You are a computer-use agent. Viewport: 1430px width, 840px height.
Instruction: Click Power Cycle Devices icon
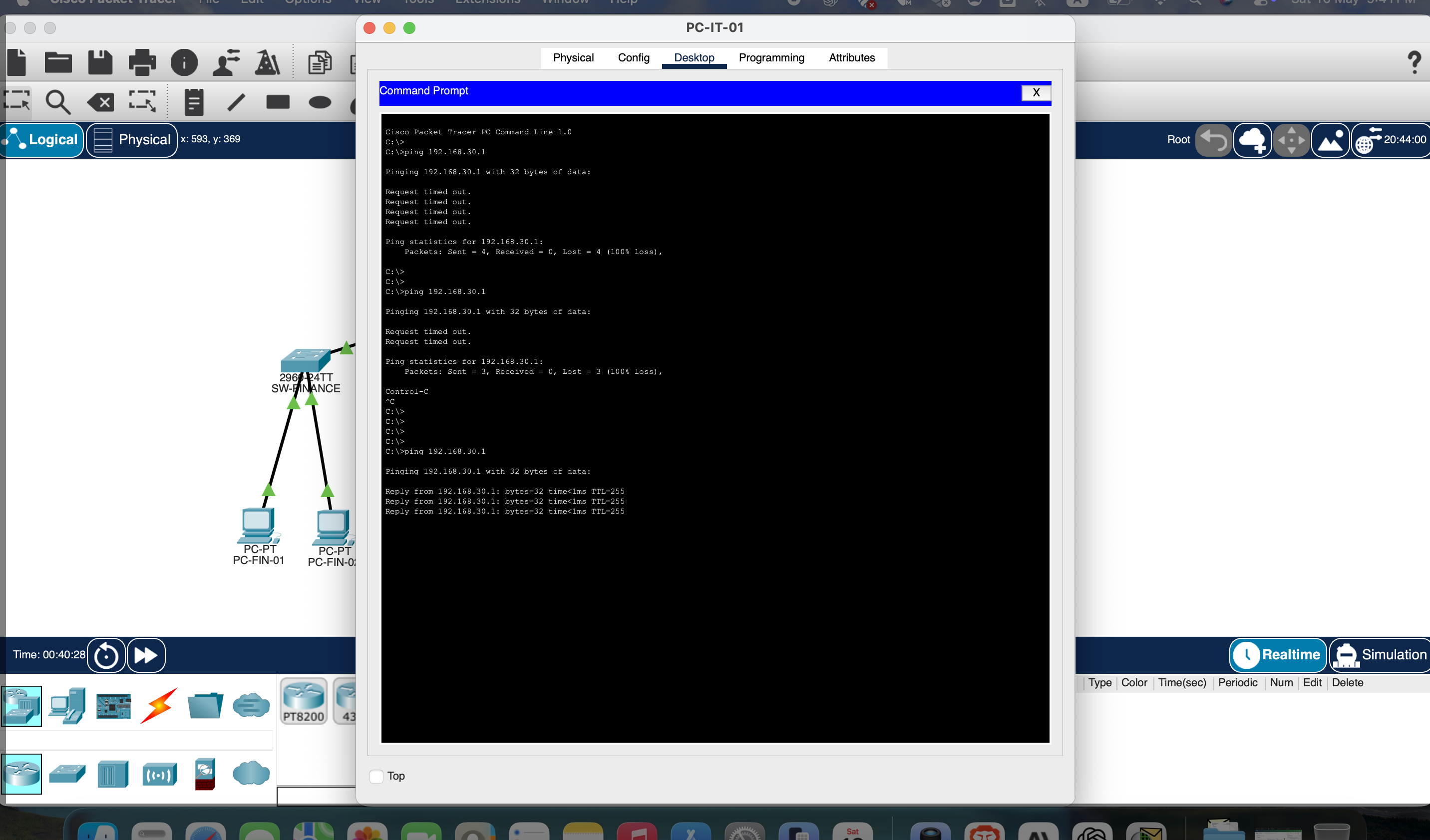pos(106,656)
